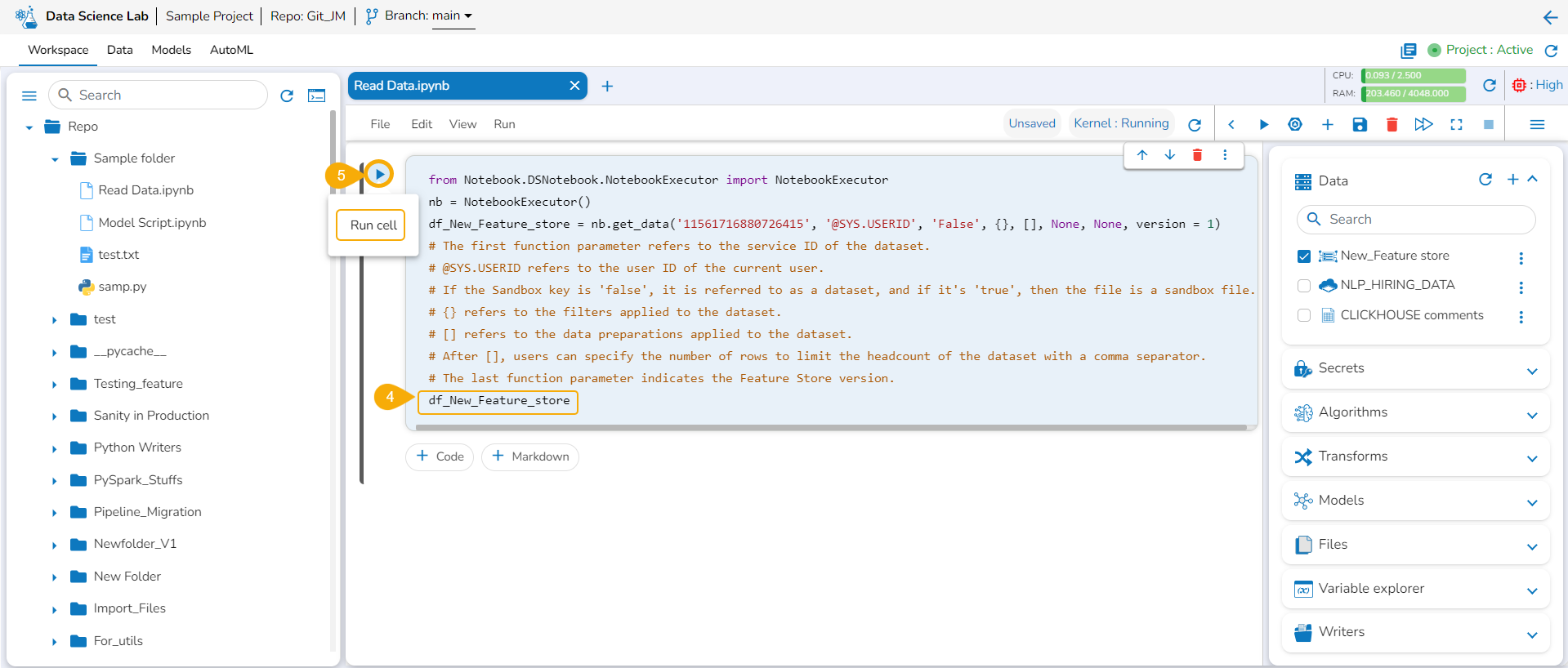Add a new Code cell
1568x668 pixels.
[x=440, y=456]
